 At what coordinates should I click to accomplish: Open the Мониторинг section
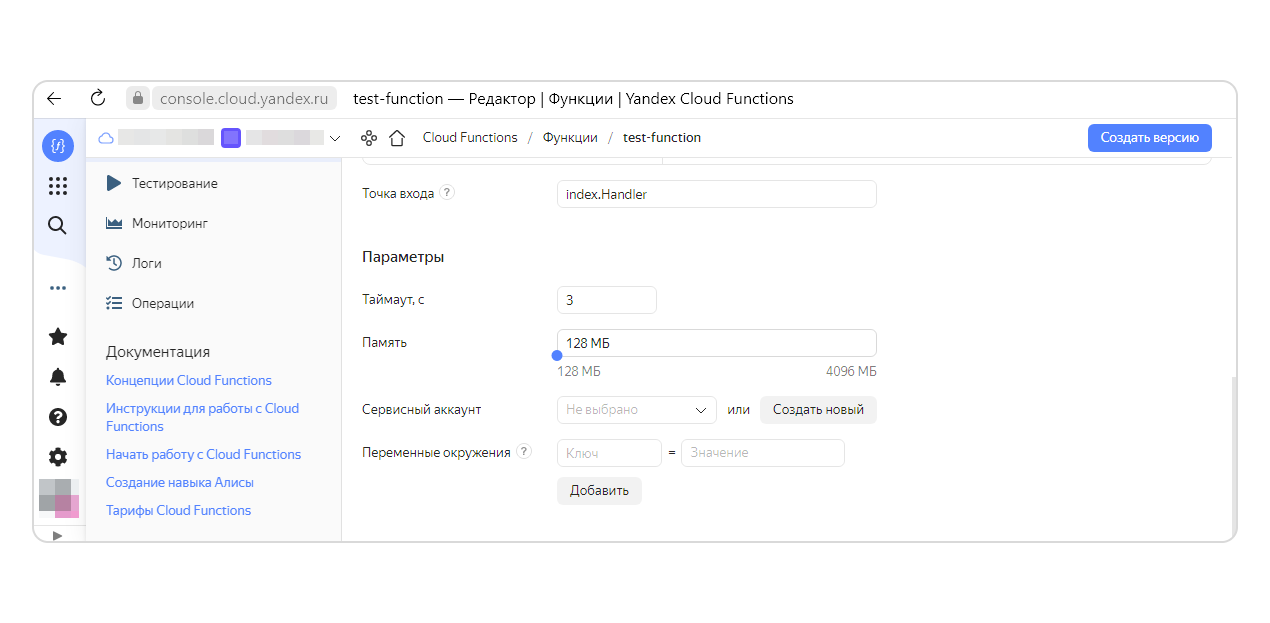157,223
